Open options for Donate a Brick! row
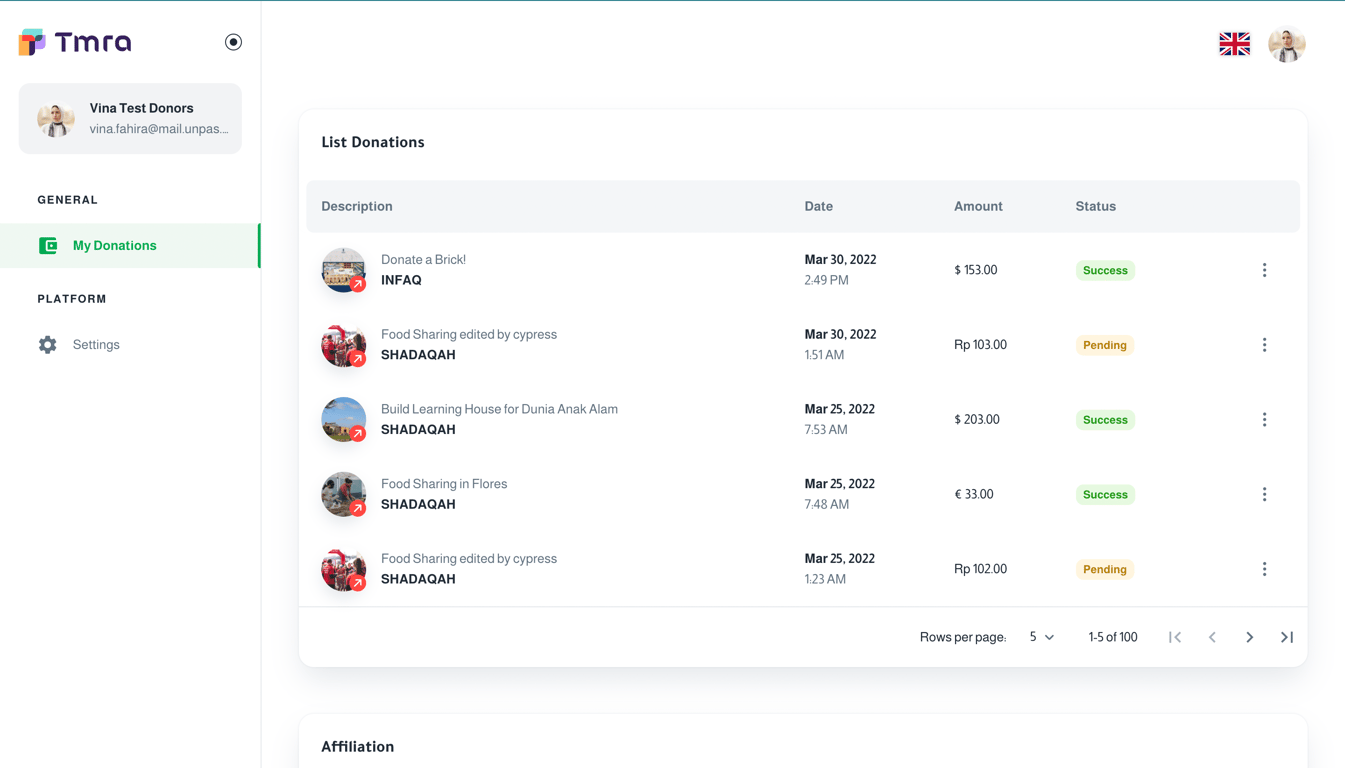The height and width of the screenshot is (768, 1345). [1264, 270]
